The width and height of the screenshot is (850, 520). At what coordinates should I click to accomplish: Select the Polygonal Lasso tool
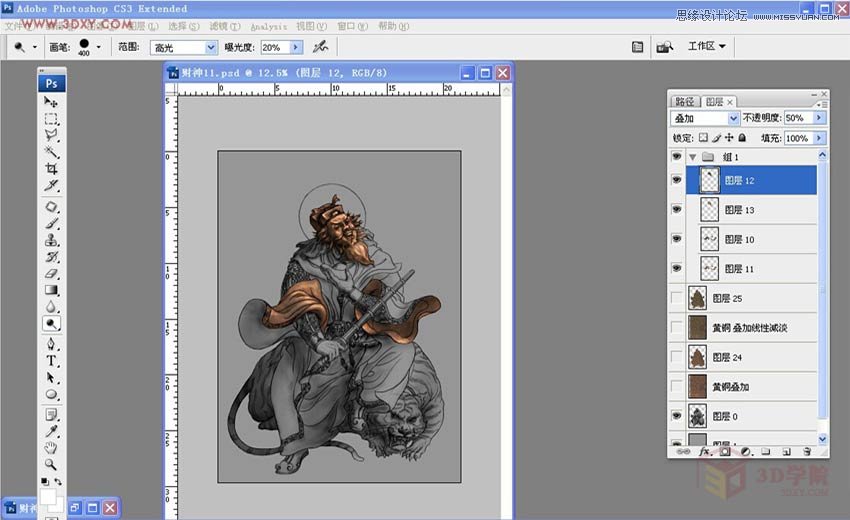pos(51,135)
